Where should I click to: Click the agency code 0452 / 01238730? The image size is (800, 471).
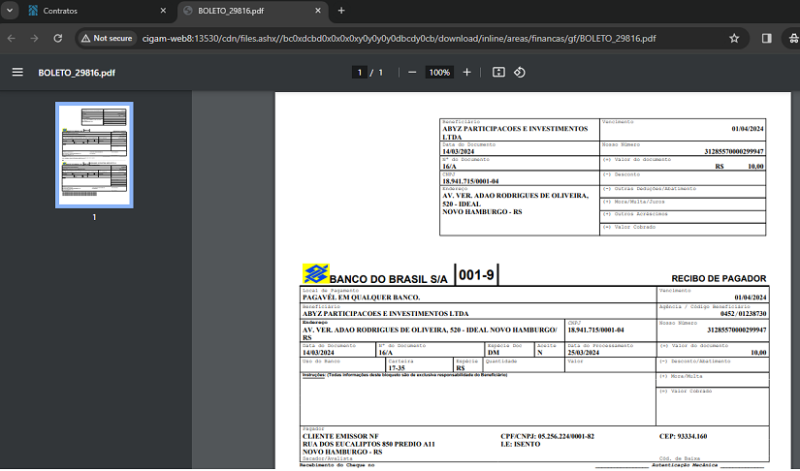(x=743, y=314)
